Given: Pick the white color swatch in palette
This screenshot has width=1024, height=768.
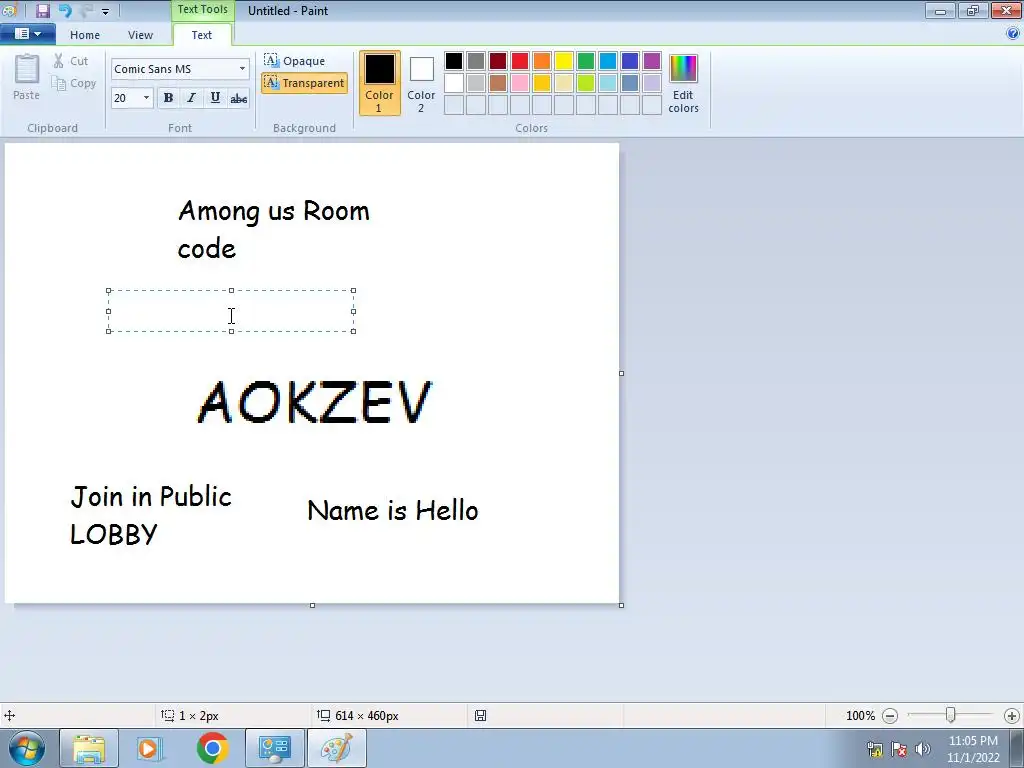Looking at the screenshot, I should 454,83.
